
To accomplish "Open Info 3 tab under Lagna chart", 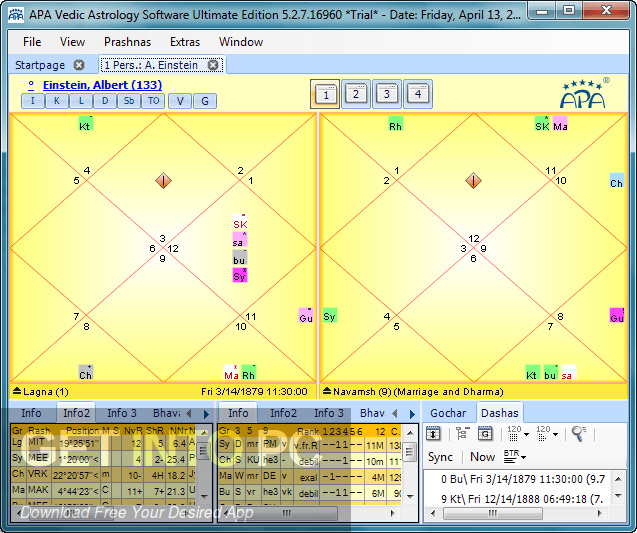I will [122, 413].
